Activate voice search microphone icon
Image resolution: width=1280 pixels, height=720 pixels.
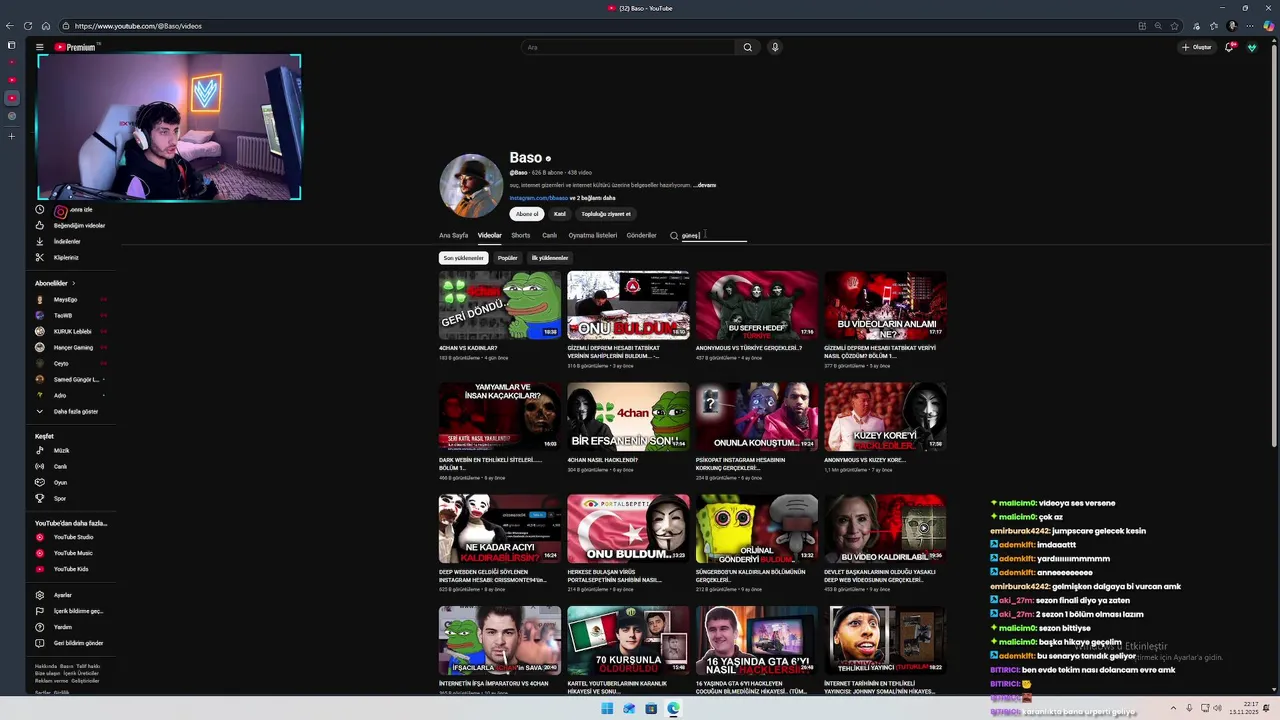[x=774, y=47]
